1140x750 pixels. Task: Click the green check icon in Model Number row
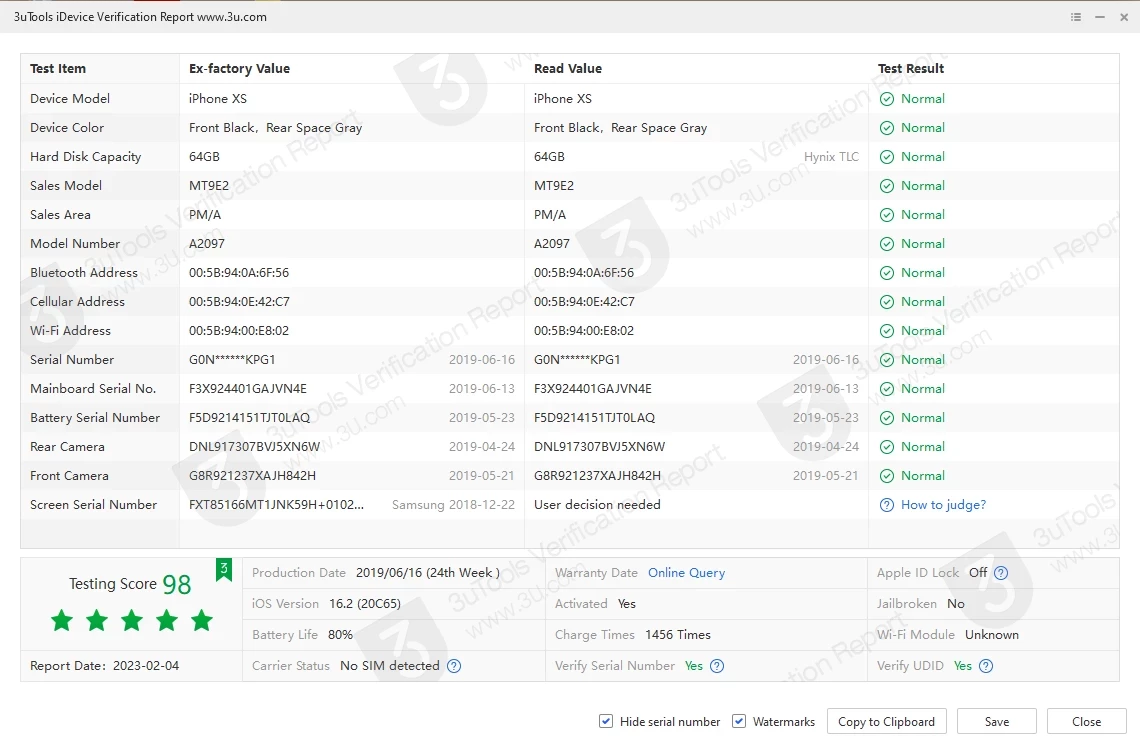[x=887, y=244]
